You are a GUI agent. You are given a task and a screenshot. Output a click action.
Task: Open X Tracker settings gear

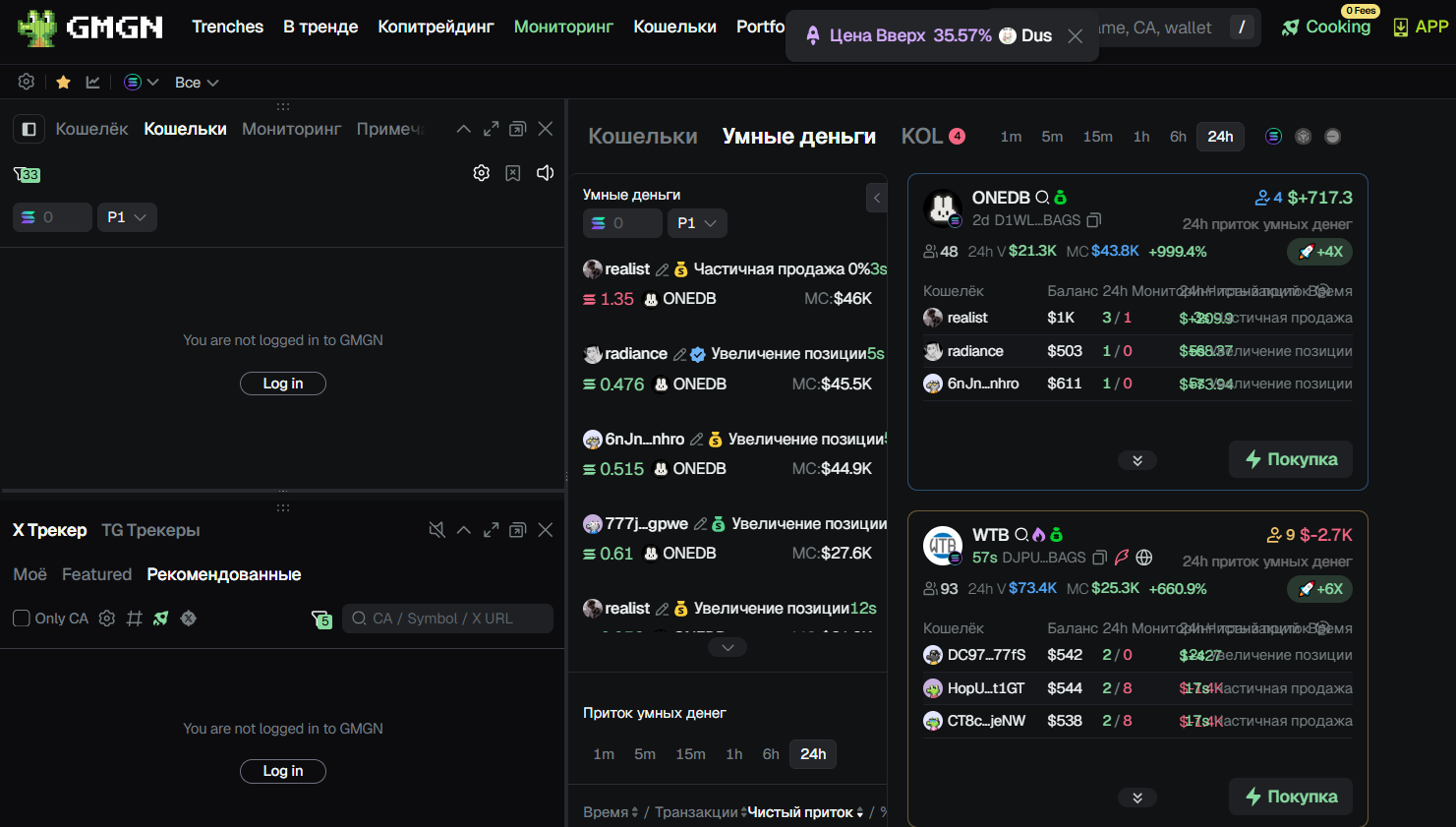107,619
